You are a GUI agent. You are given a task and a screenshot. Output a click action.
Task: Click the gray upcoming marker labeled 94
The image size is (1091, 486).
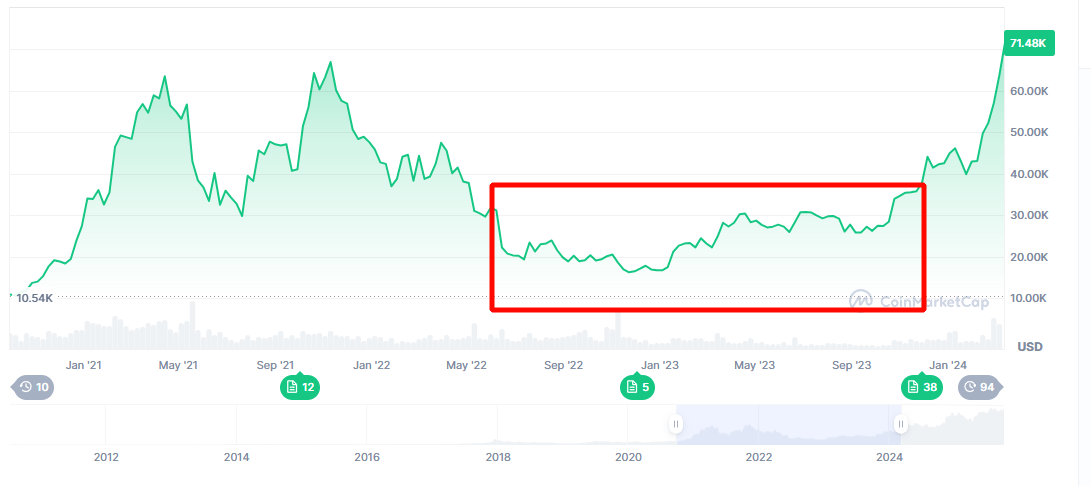(x=981, y=387)
